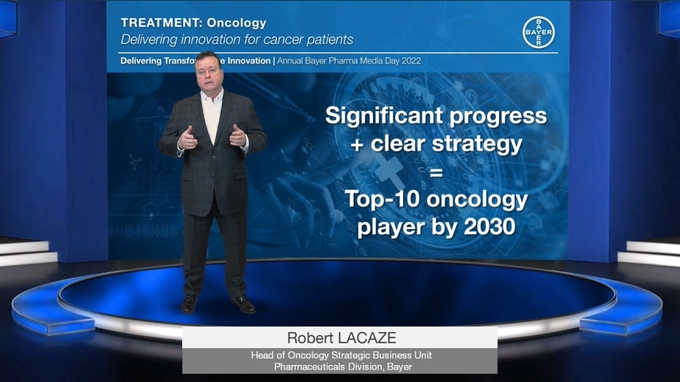Click 'Pharmaceuticals Division, Bayer' caption line
Screen dimensions: 680x382
click(343, 367)
